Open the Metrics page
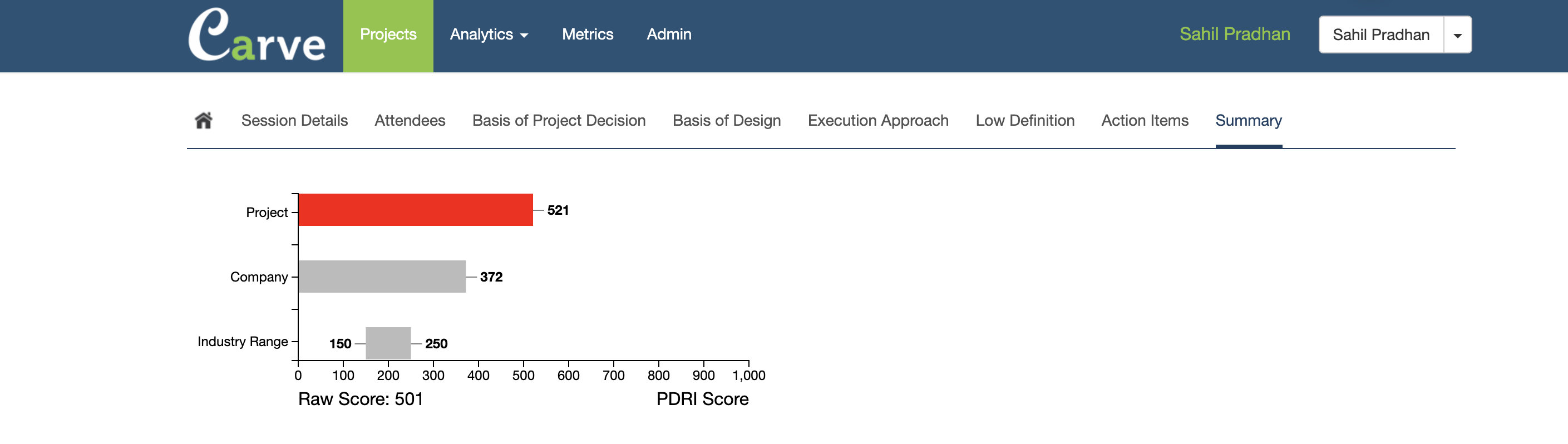Image resolution: width=1568 pixels, height=444 pixels. click(588, 34)
